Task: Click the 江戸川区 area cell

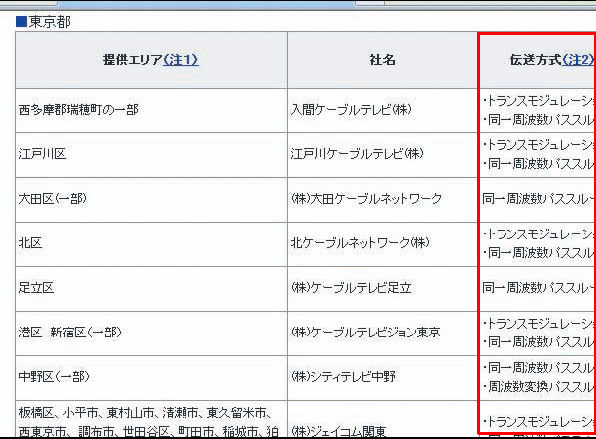Action: click(x=151, y=155)
